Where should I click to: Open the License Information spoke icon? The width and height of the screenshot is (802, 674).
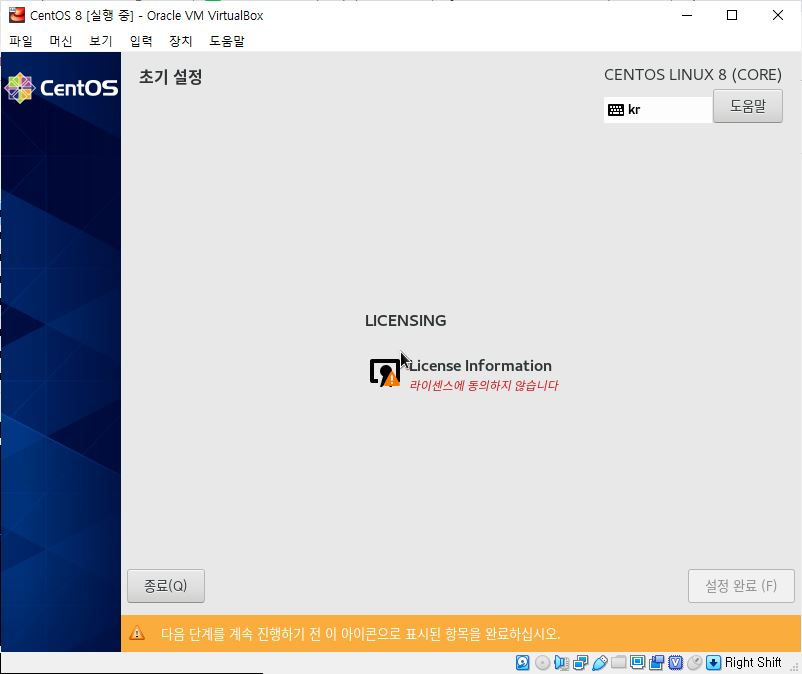click(x=385, y=372)
